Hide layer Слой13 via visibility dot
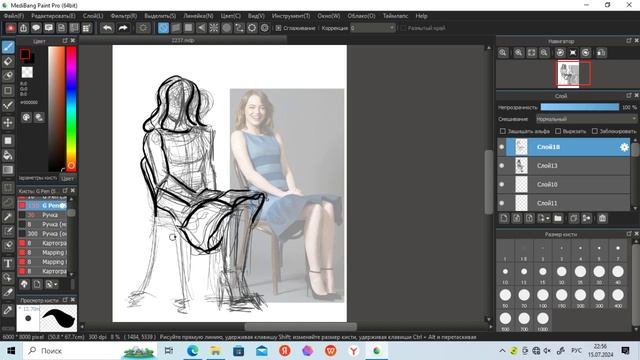Viewport: 640px width, 360px height. click(x=502, y=166)
